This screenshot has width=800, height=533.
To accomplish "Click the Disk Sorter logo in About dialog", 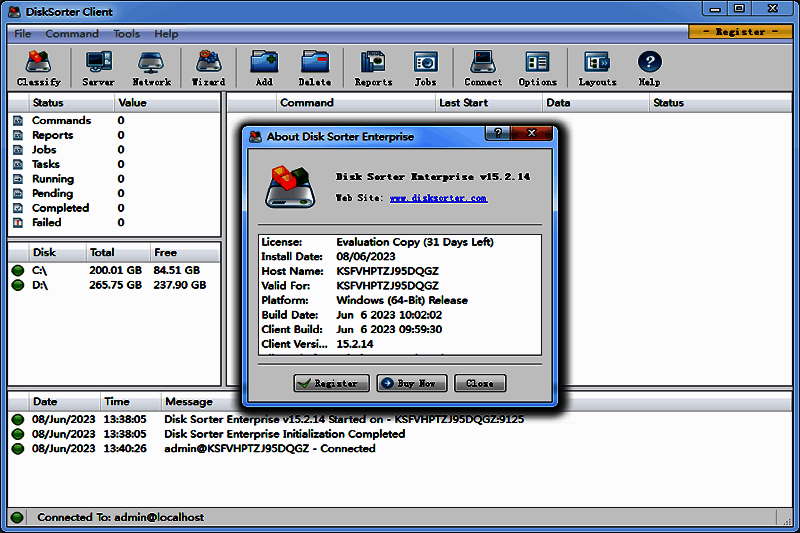I will click(x=290, y=186).
